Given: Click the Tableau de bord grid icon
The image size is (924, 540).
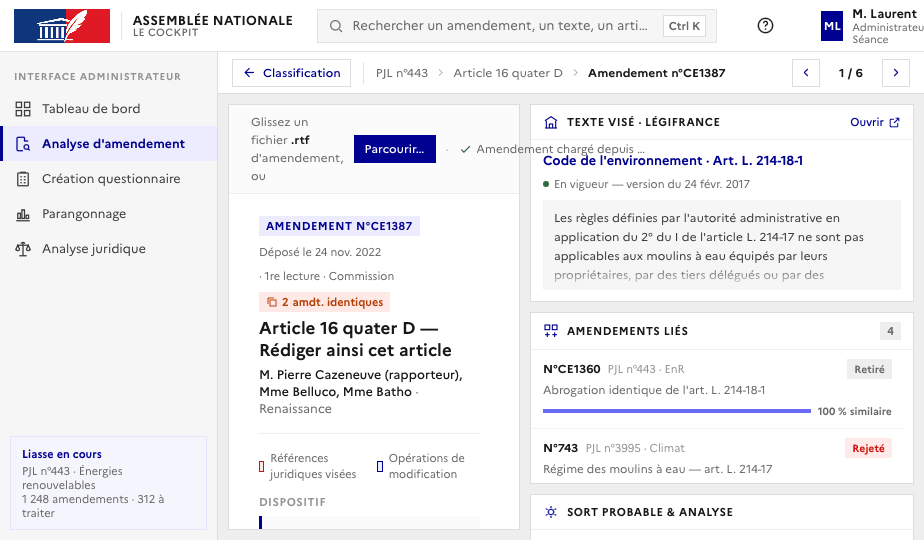Looking at the screenshot, I should (23, 108).
